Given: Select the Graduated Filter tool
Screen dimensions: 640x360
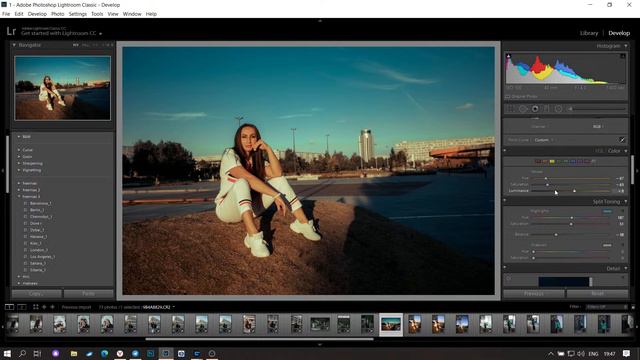Looking at the screenshot, I should (x=547, y=109).
